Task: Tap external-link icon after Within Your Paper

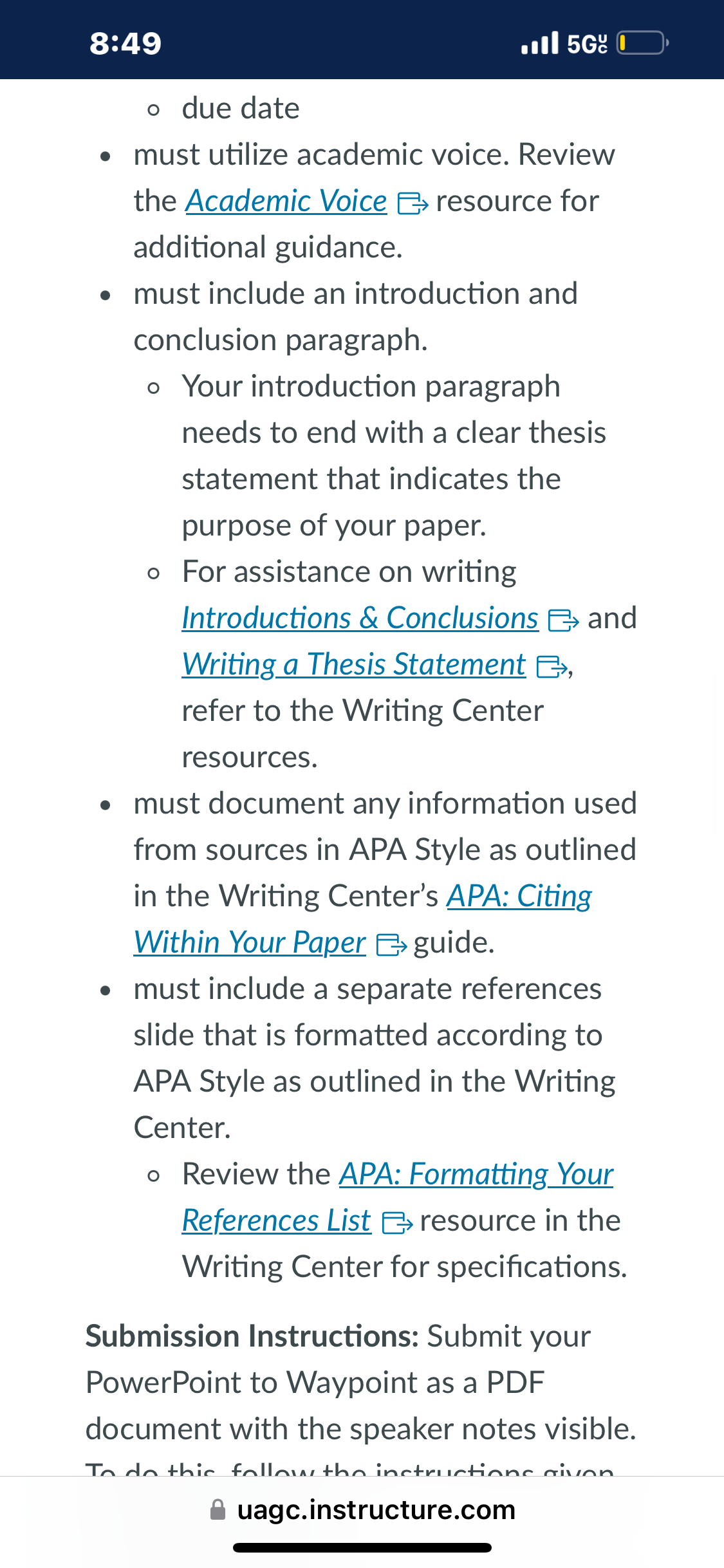Action: click(392, 945)
